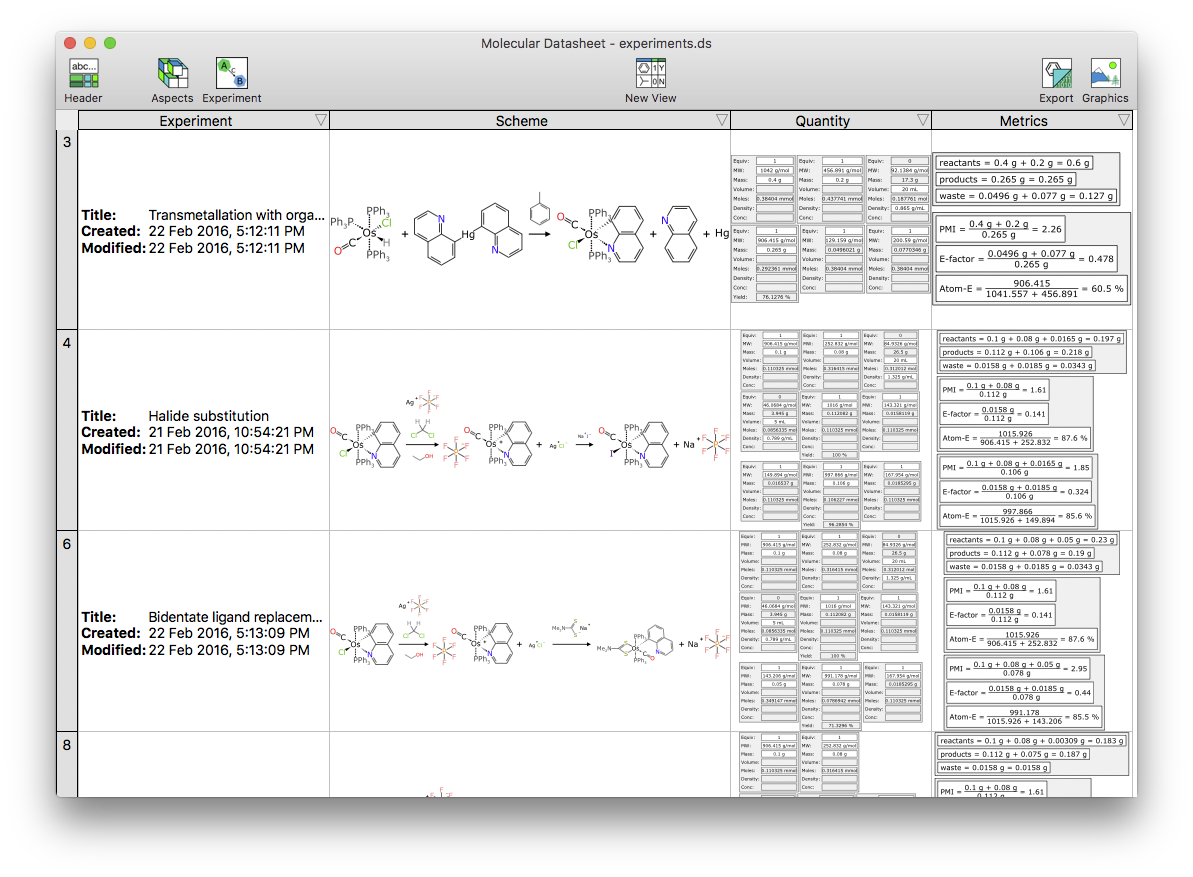The height and width of the screenshot is (877, 1193).
Task: Export the datasheet via the Export icon
Action: coord(1056,75)
